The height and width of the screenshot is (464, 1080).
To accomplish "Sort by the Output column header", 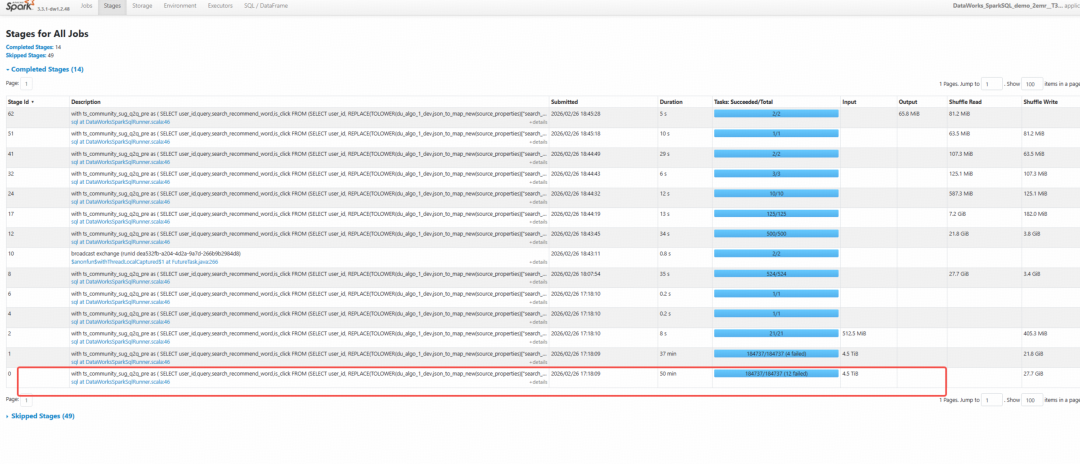I will pos(907,102).
